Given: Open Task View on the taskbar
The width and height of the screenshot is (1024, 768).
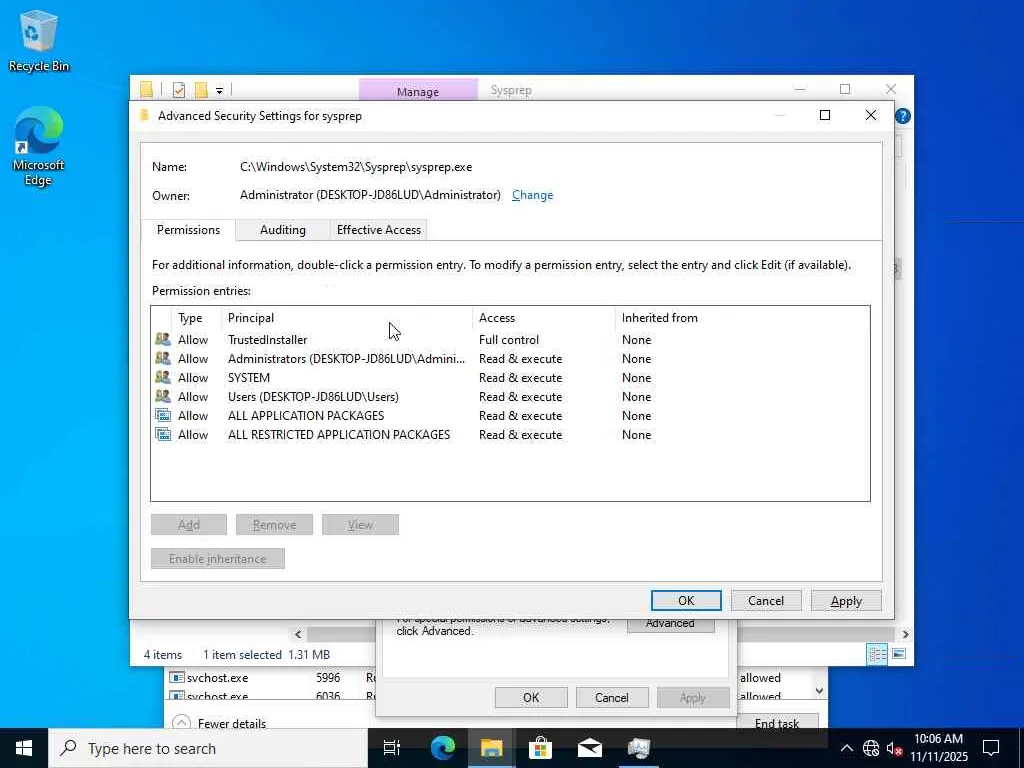Looking at the screenshot, I should pyautogui.click(x=392, y=748).
